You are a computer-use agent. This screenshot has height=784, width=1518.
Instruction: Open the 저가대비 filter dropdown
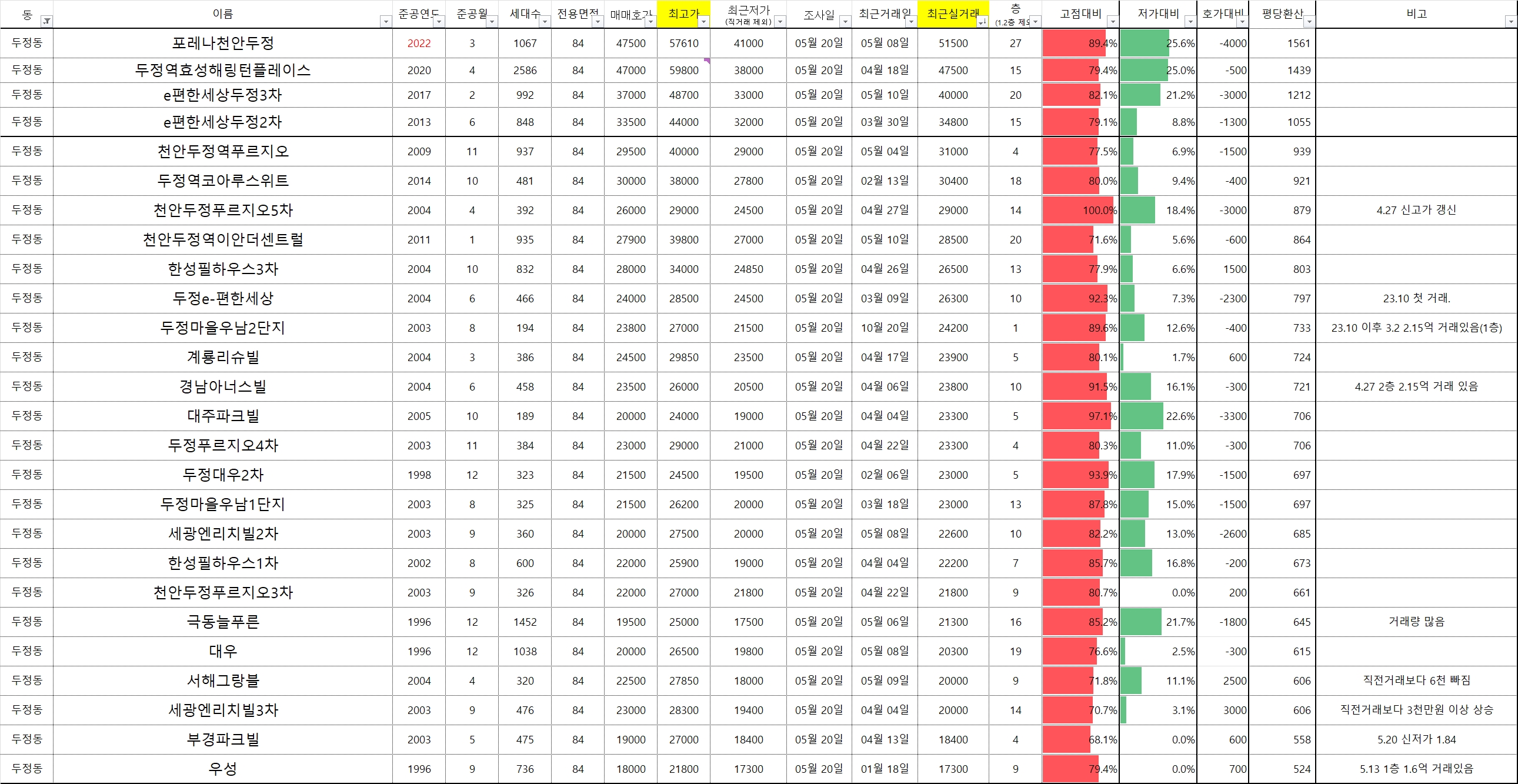click(x=1190, y=22)
